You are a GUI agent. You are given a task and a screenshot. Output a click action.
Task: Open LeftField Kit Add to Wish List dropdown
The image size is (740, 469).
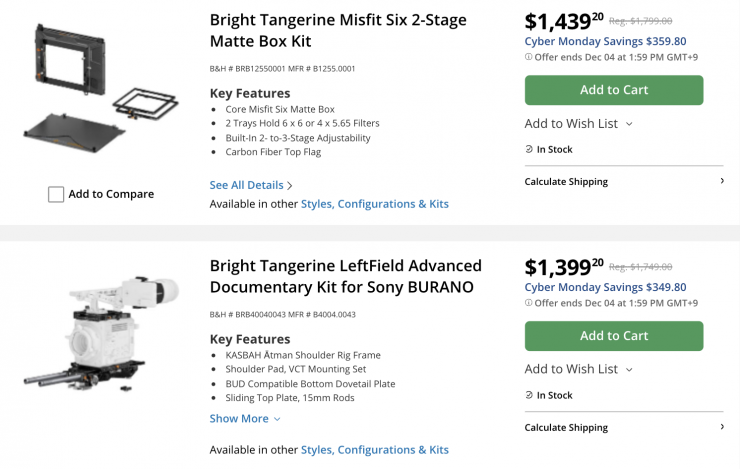pyautogui.click(x=578, y=369)
